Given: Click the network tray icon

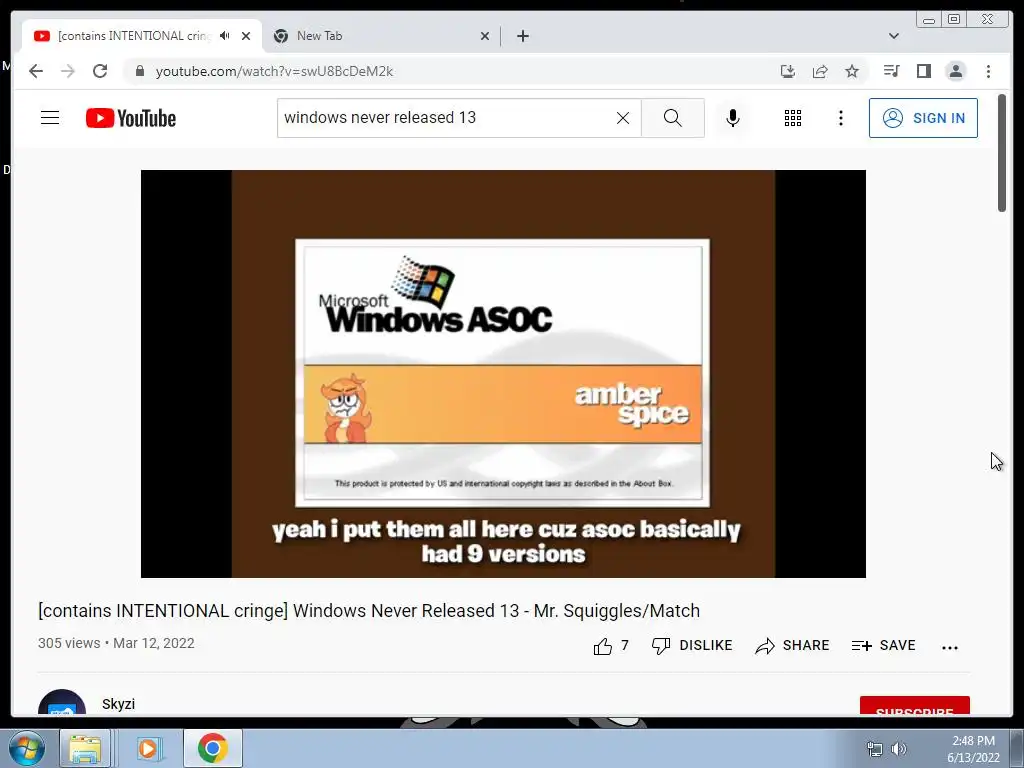Looking at the screenshot, I should pyautogui.click(x=874, y=749).
